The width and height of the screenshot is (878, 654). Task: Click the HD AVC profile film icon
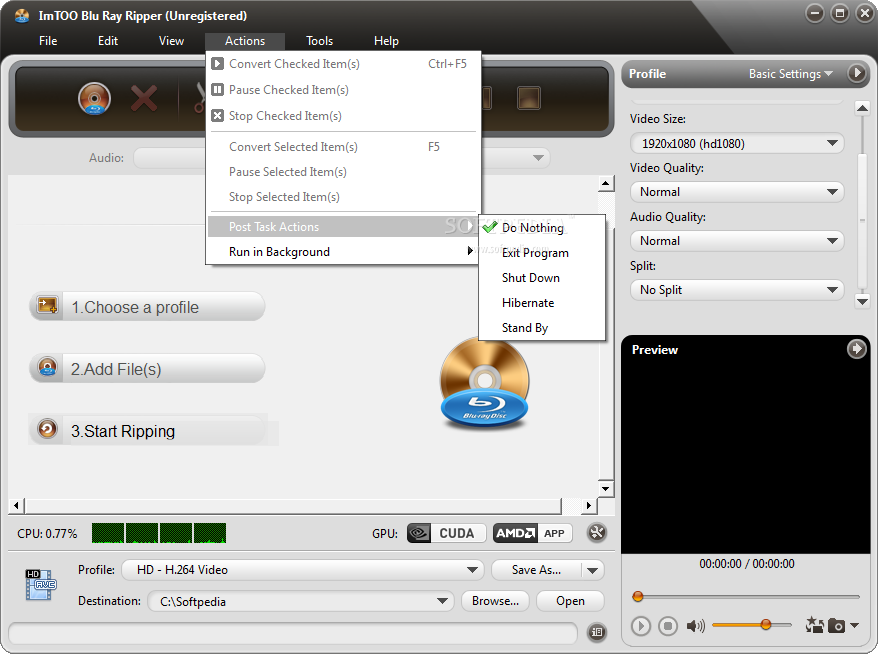(41, 585)
